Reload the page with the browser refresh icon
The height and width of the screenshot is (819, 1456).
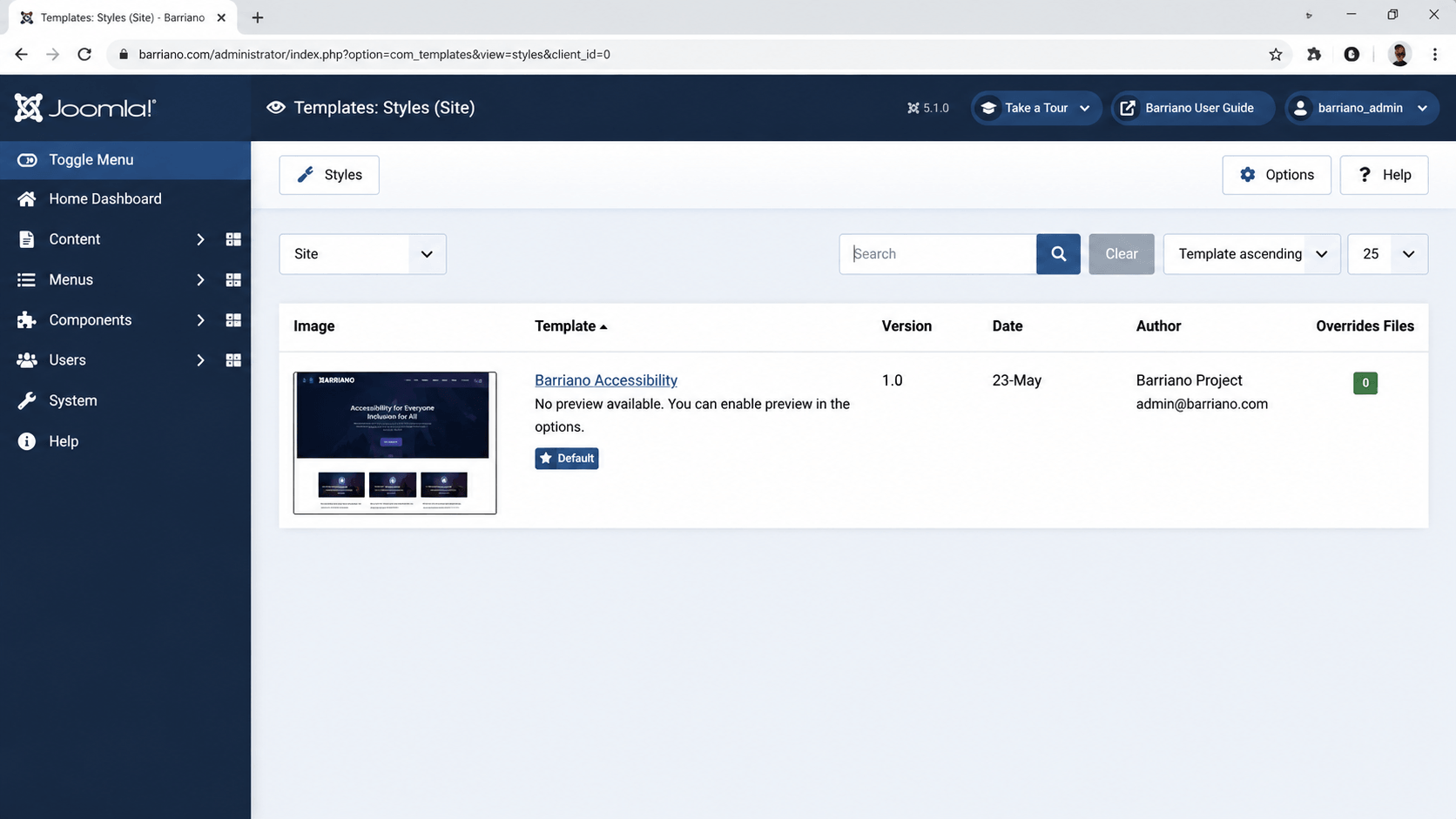[84, 54]
